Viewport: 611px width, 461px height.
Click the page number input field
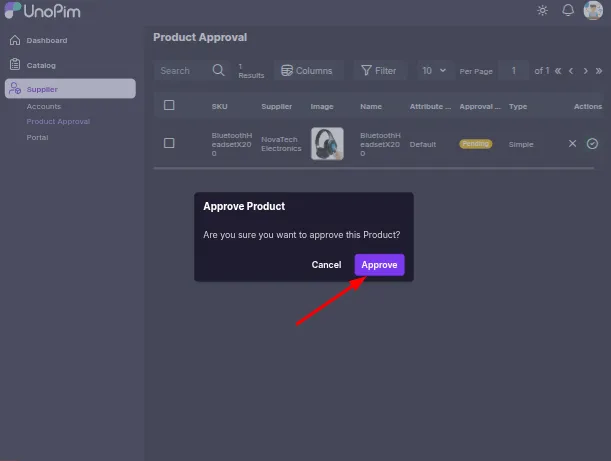point(514,71)
